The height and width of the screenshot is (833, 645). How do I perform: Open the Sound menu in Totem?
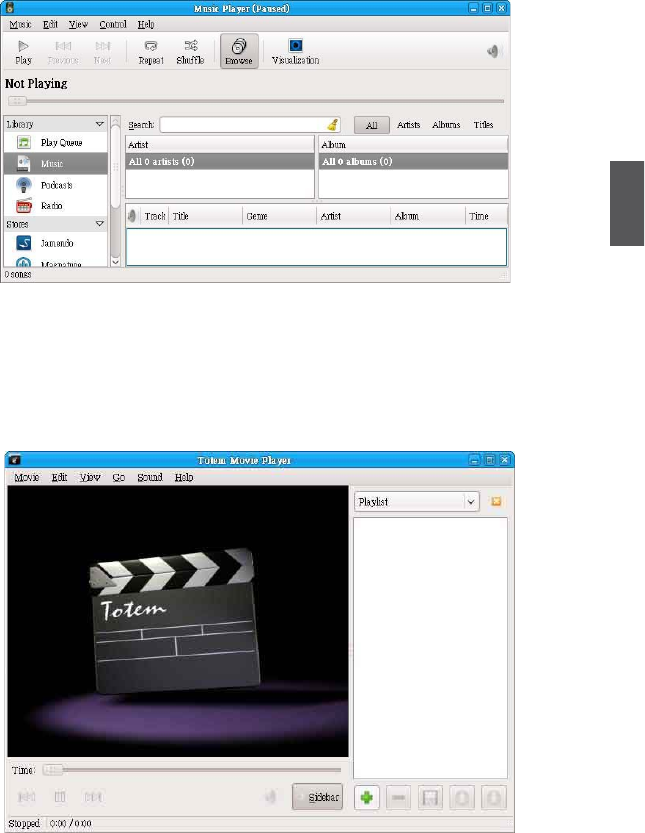point(150,477)
